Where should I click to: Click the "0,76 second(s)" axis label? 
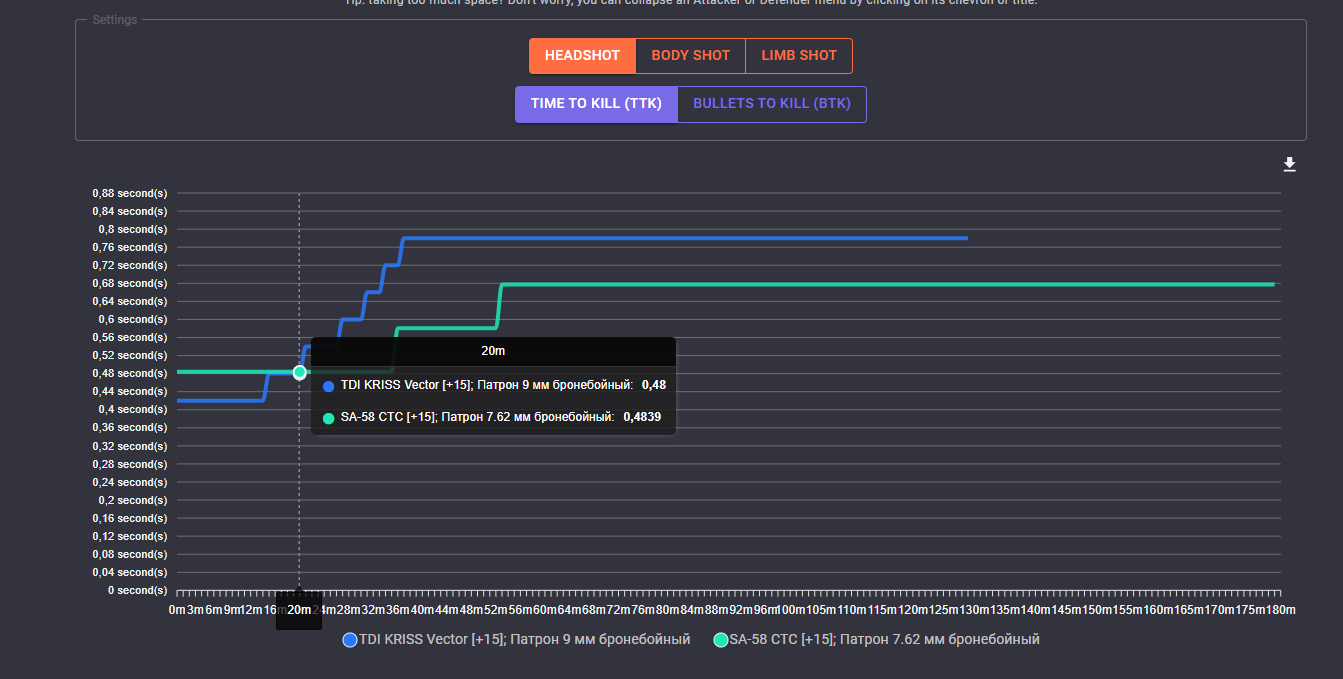pyautogui.click(x=130, y=247)
